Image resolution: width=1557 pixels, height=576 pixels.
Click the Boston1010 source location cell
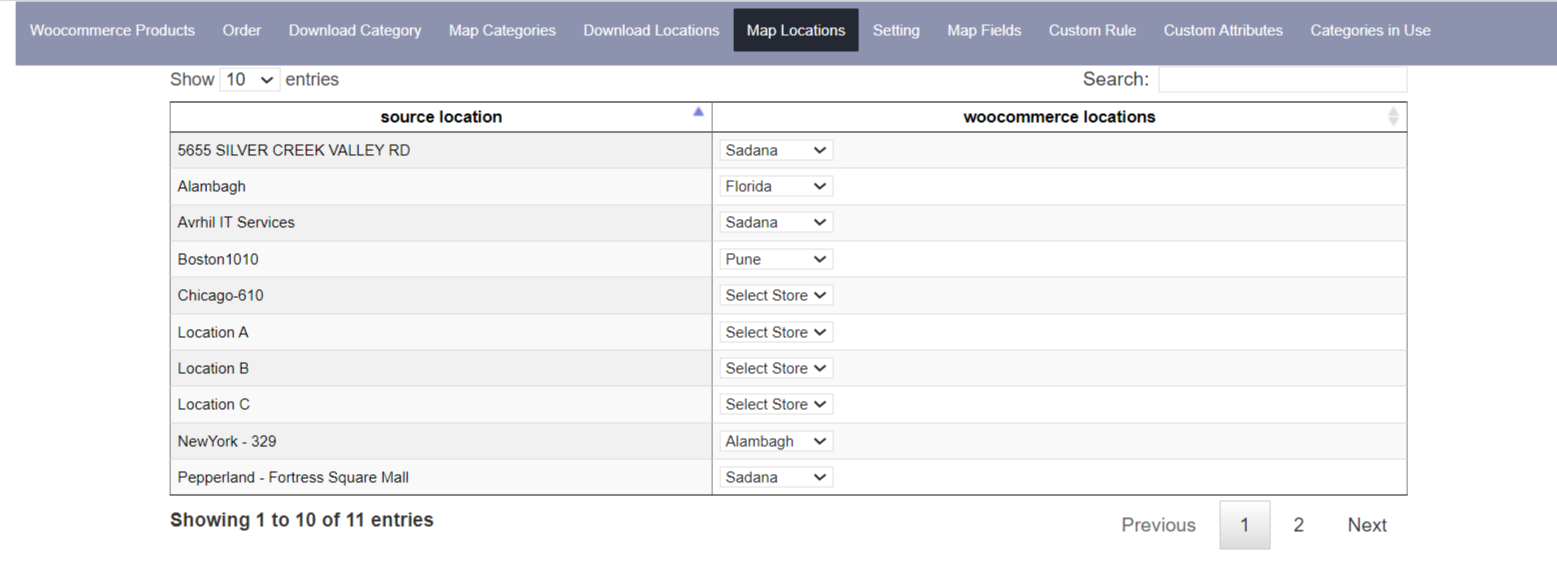point(441,259)
